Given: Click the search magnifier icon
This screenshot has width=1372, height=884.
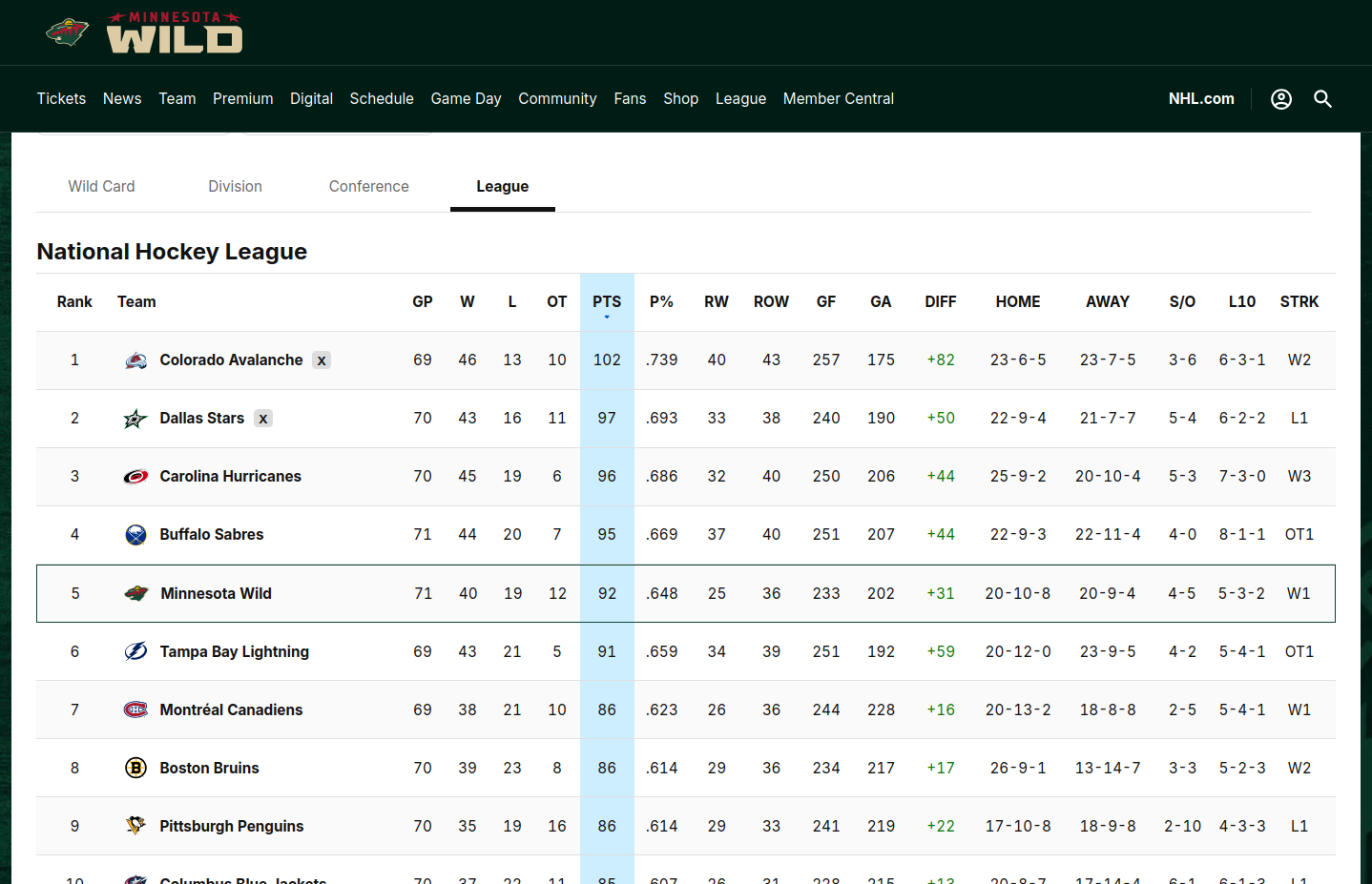Looking at the screenshot, I should (1322, 99).
